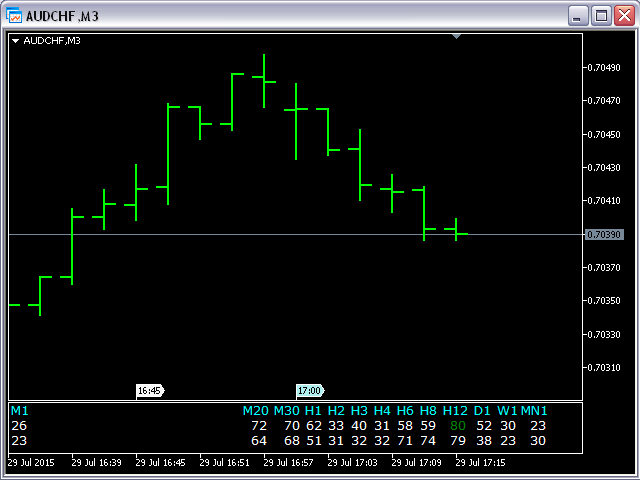640x480 pixels.
Task: Click the AUDCHF,M3 window title text
Action: 62,16
